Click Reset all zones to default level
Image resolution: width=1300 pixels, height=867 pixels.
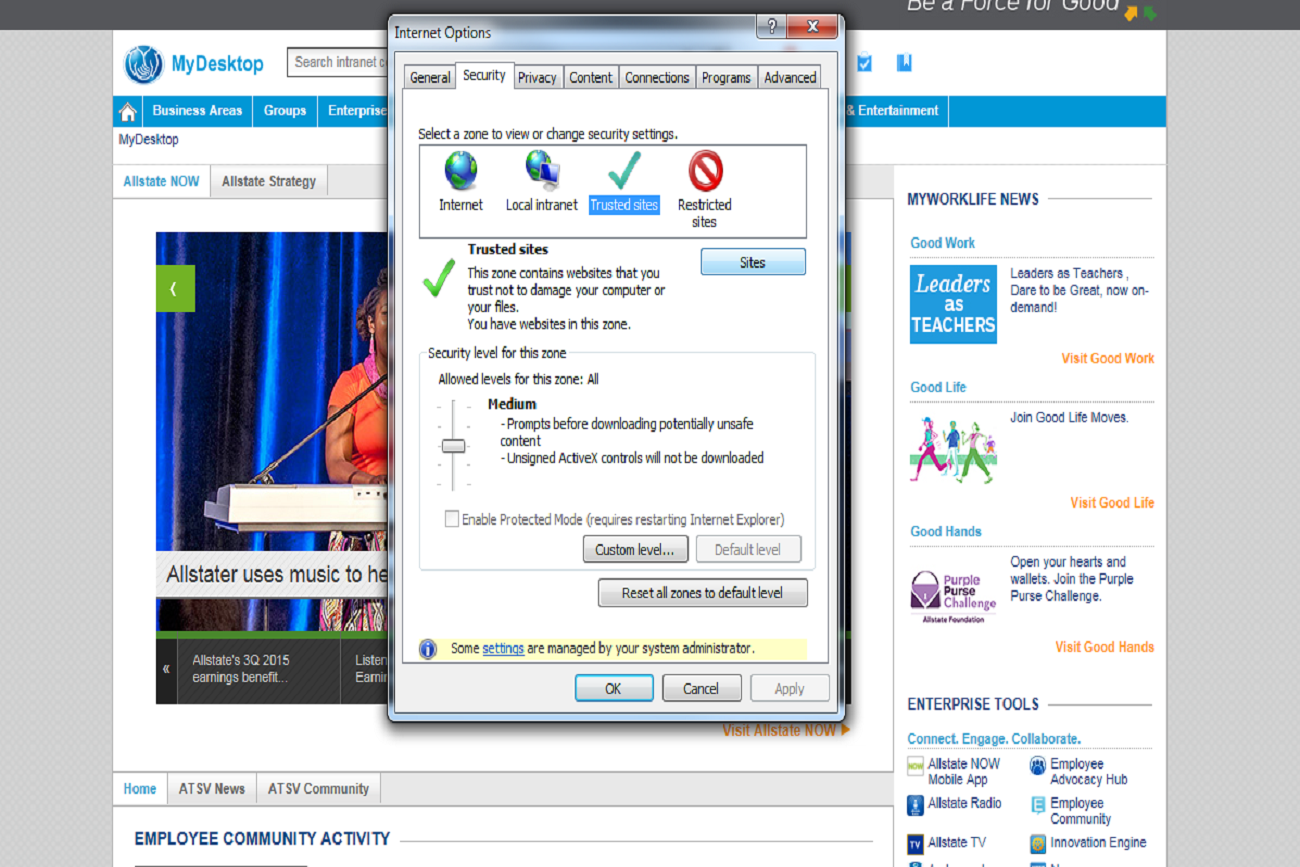[x=702, y=593]
